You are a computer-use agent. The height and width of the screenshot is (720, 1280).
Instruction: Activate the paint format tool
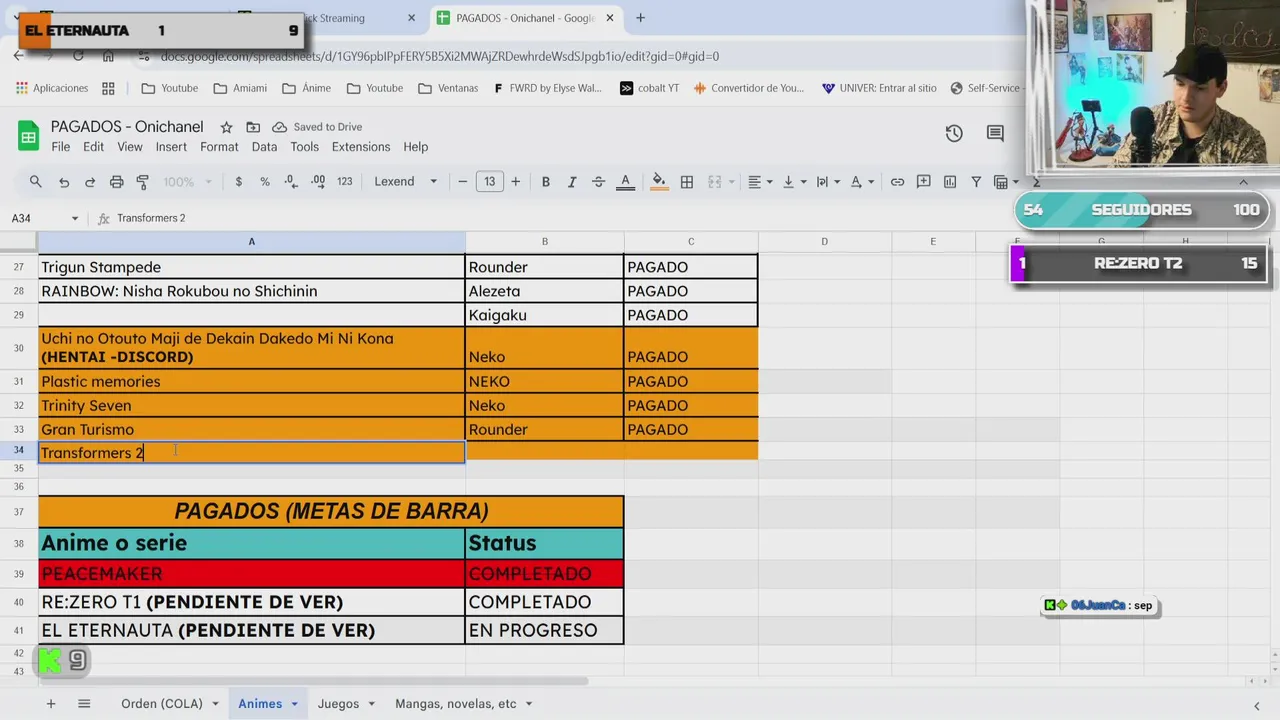tap(143, 182)
